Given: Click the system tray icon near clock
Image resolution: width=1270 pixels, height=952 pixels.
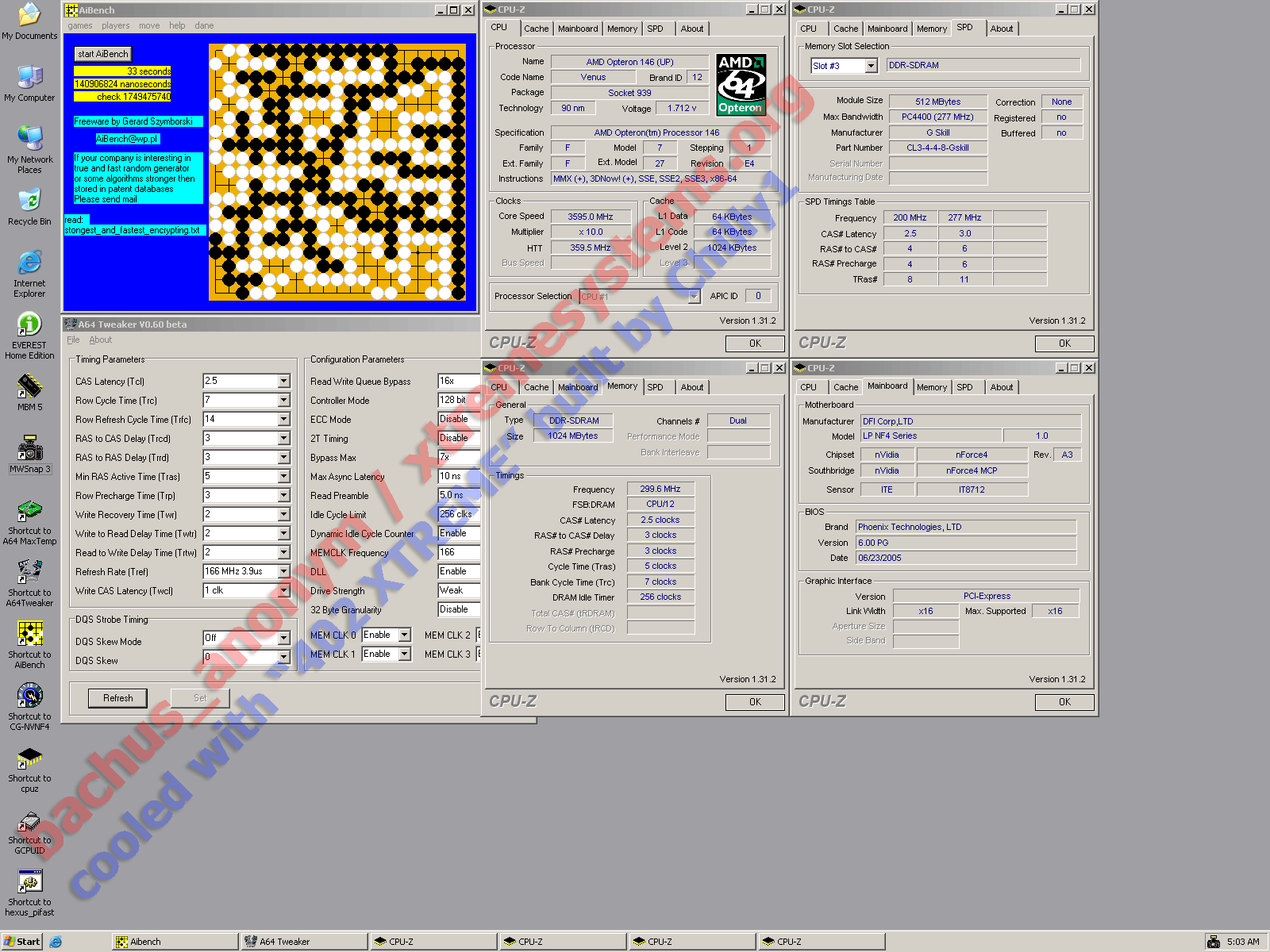Looking at the screenshot, I should click(1214, 942).
